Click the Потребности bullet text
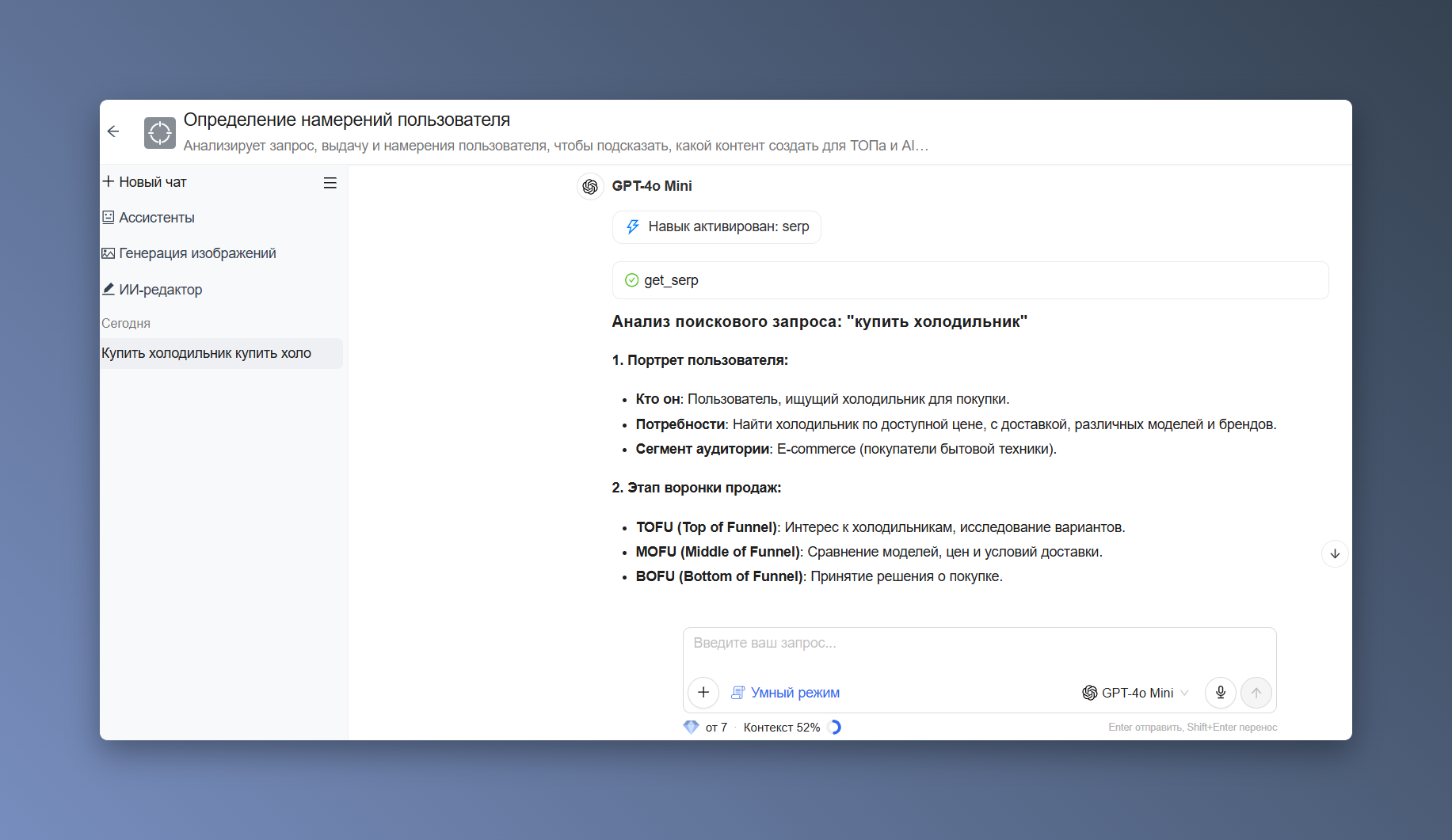The image size is (1452, 840). pyautogui.click(x=956, y=424)
